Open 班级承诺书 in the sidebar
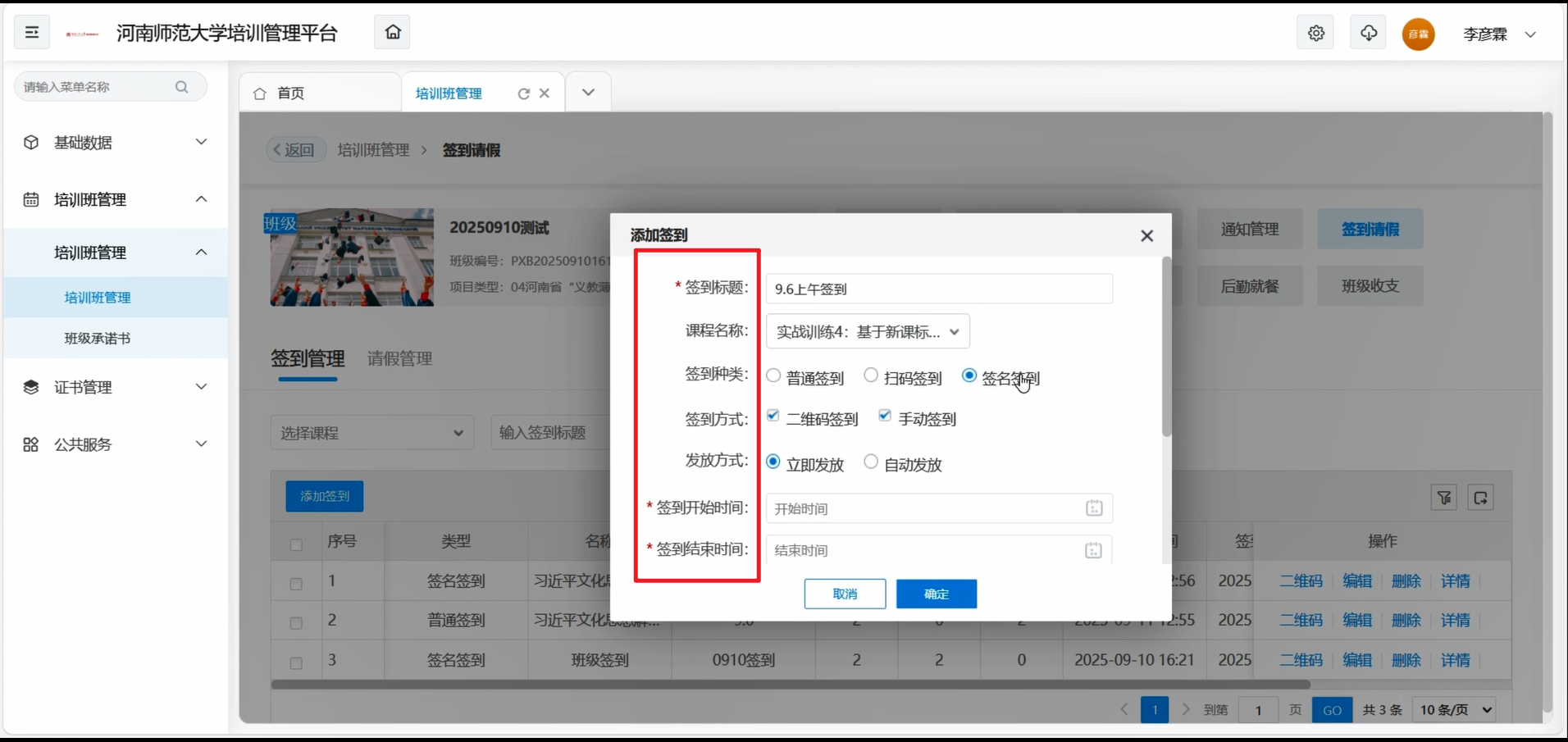The width and height of the screenshot is (1568, 742). pos(98,338)
